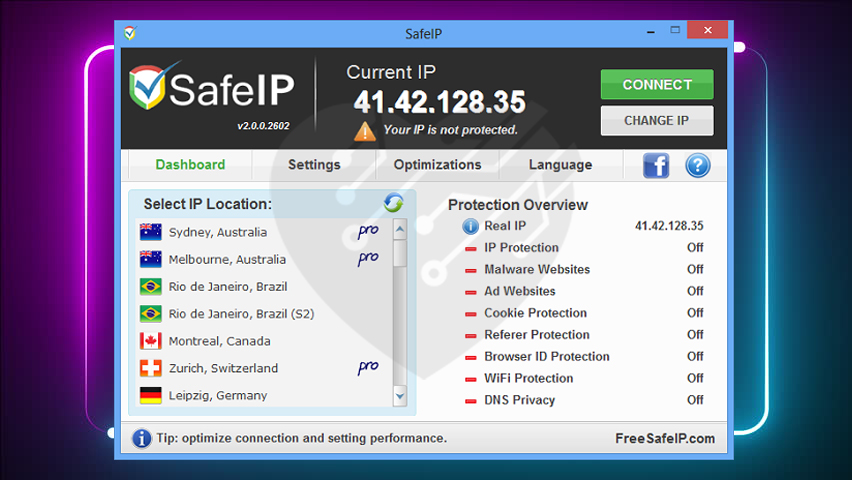Click the location list scroll down arrow
This screenshot has width=852, height=480.
click(x=400, y=396)
